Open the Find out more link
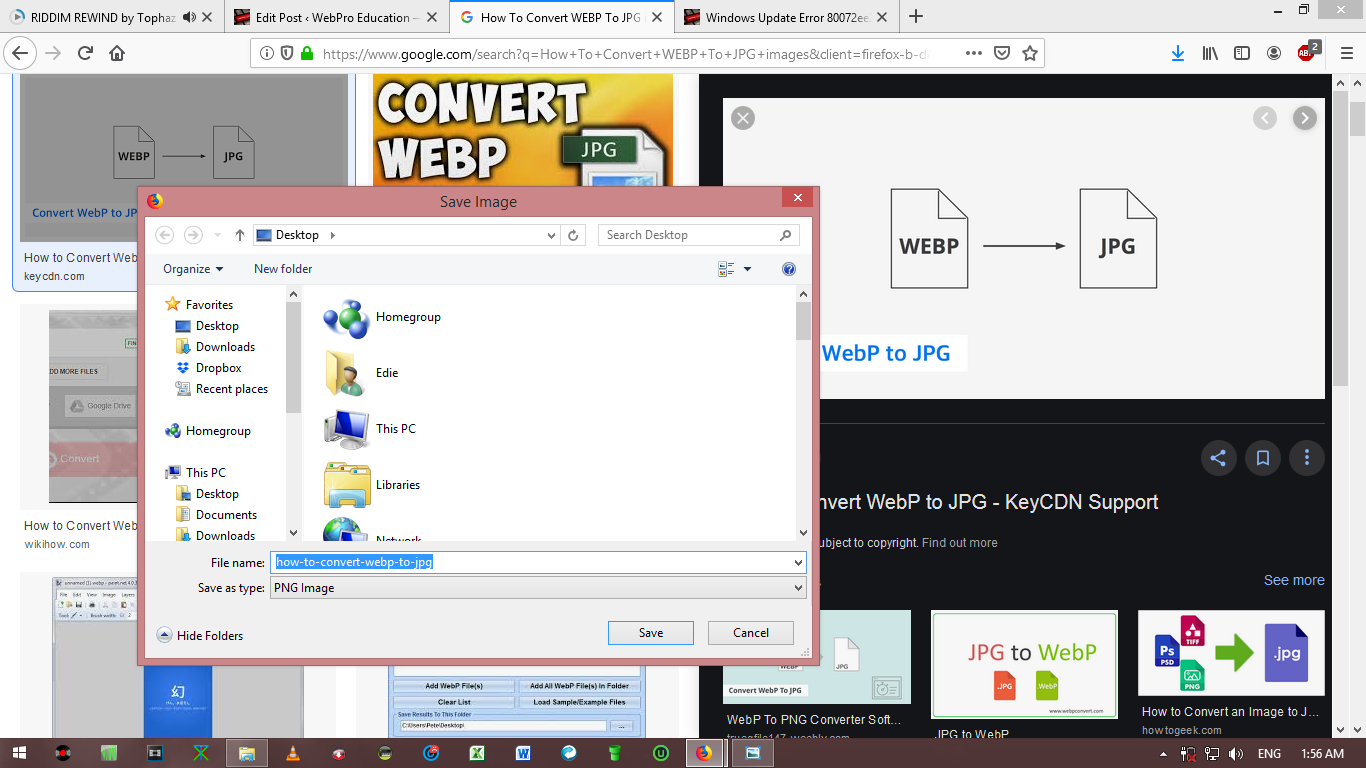Viewport: 1366px width, 768px height. coord(960,543)
